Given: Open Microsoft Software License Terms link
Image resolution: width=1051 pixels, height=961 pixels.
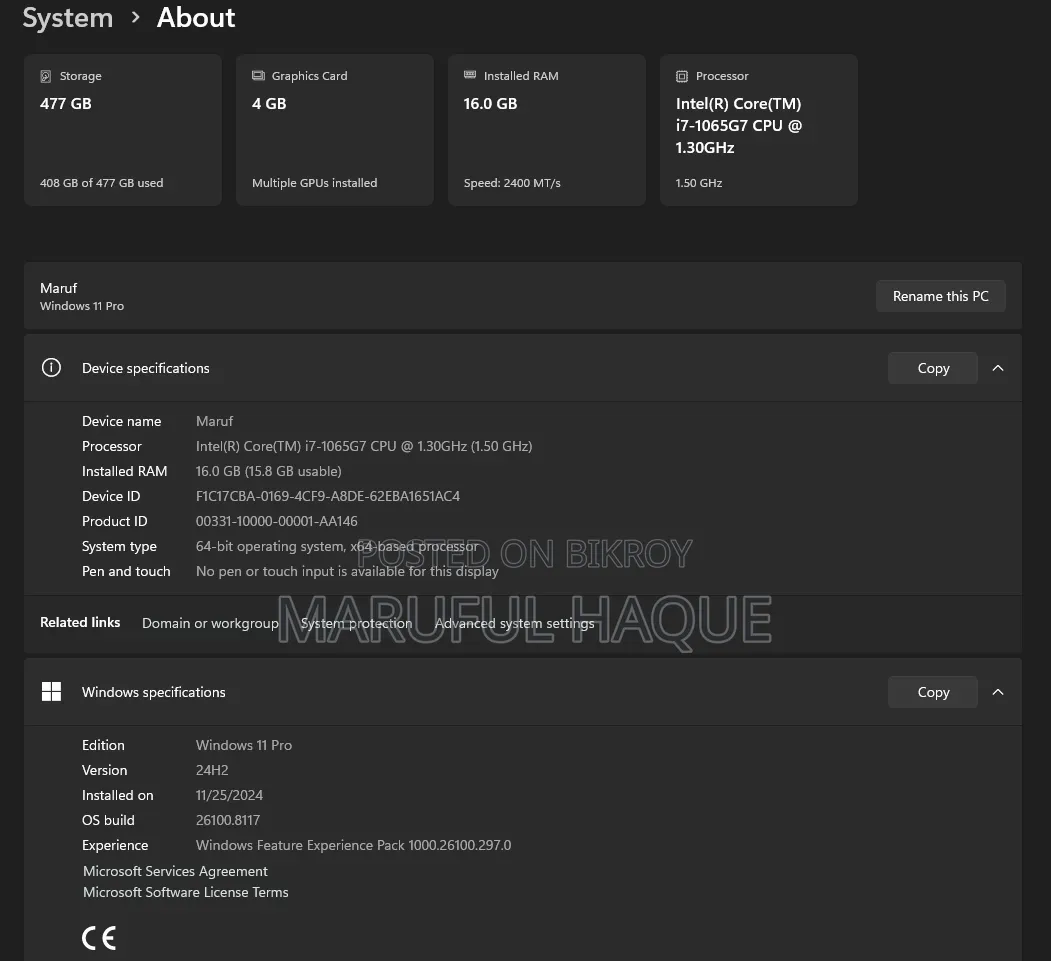Looking at the screenshot, I should point(186,893).
